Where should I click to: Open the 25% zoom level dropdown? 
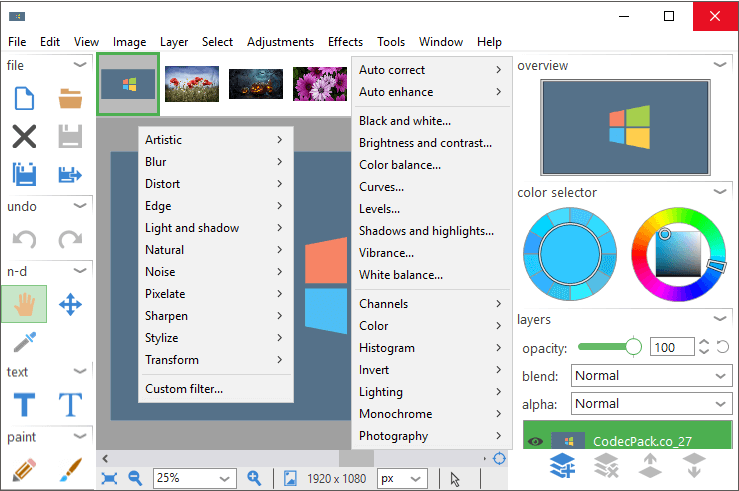pos(194,478)
